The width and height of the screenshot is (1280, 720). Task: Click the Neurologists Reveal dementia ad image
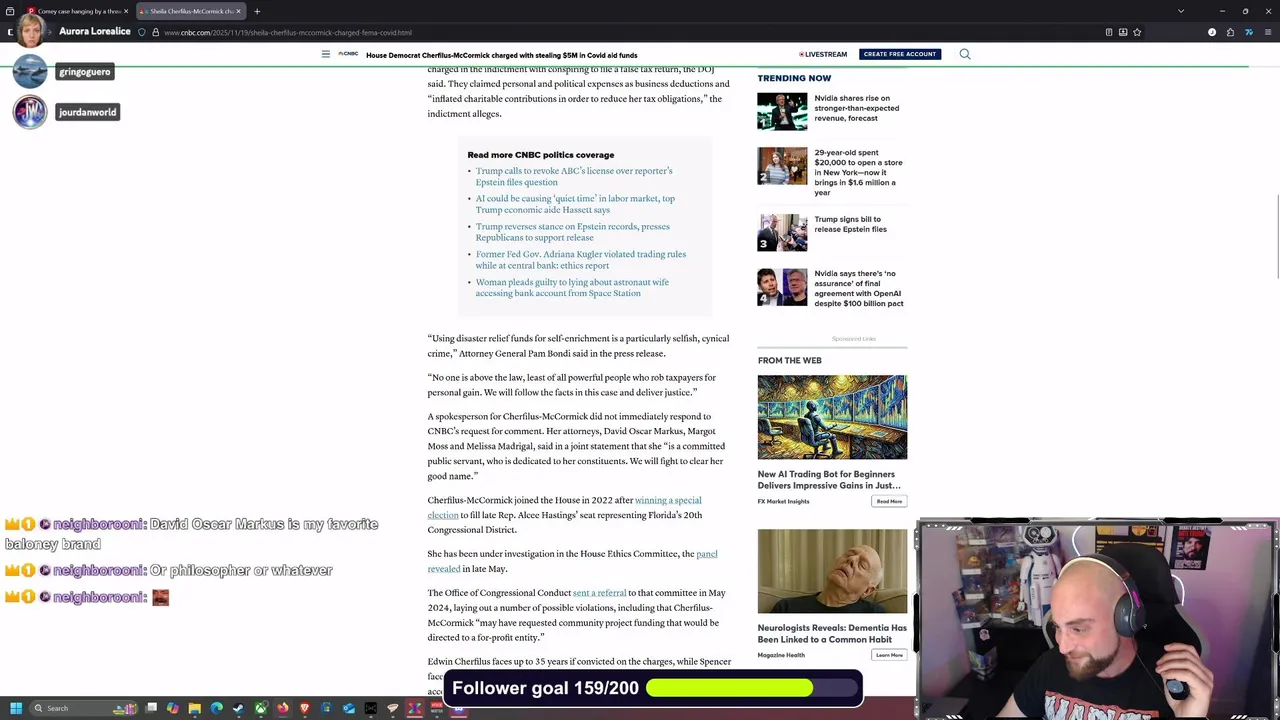pyautogui.click(x=832, y=571)
